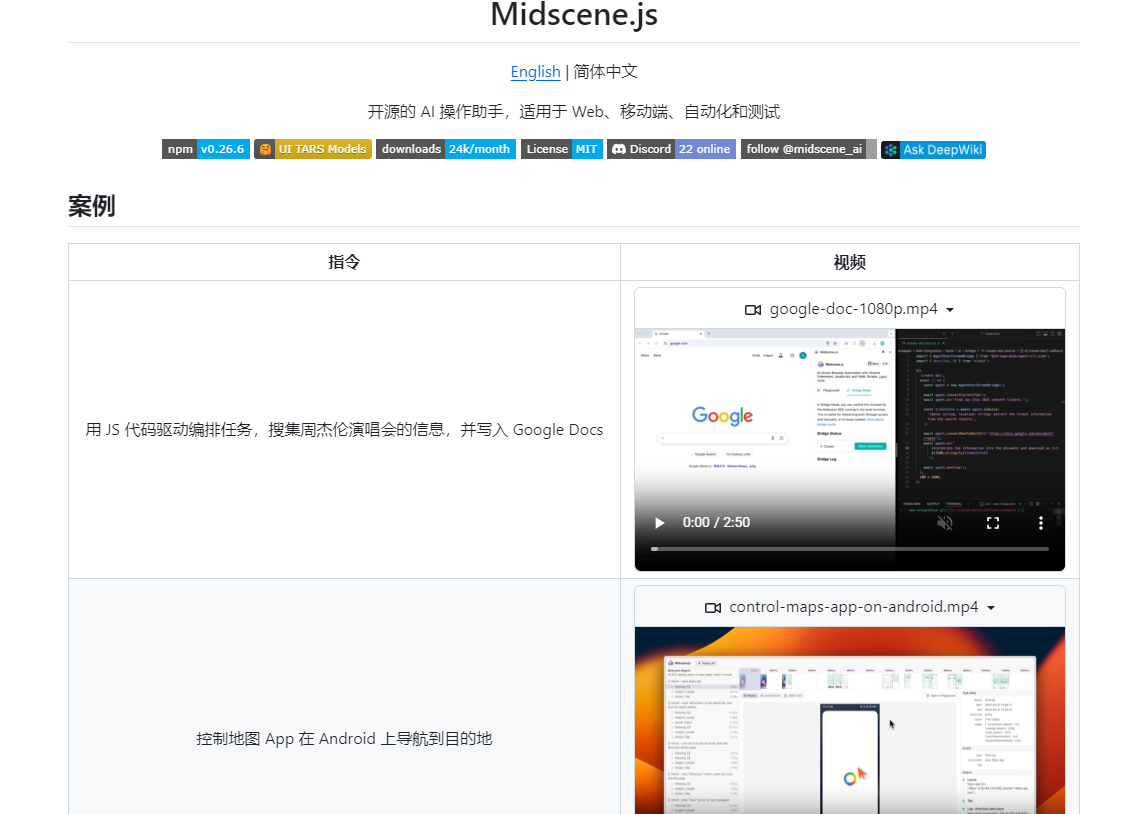The width and height of the screenshot is (1141, 814).
Task: Play the google-doc-1080p.mp4 video
Action: pyautogui.click(x=658, y=522)
